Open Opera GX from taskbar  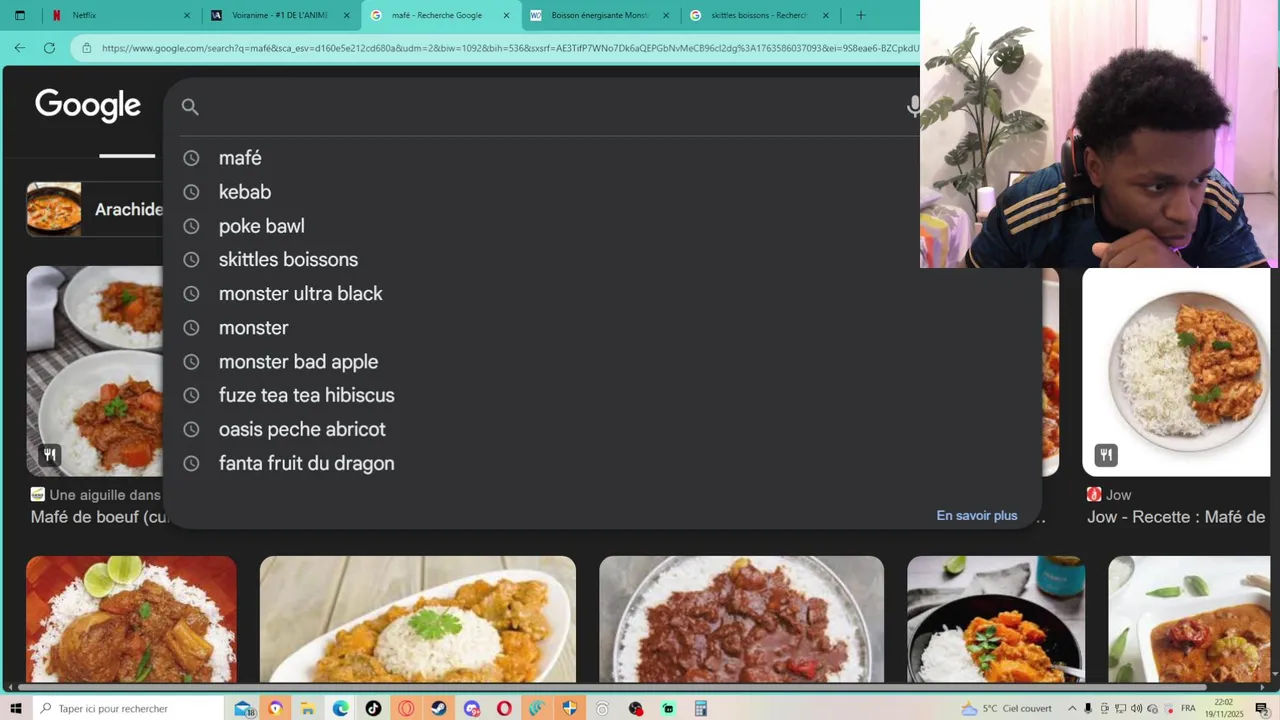click(x=406, y=708)
